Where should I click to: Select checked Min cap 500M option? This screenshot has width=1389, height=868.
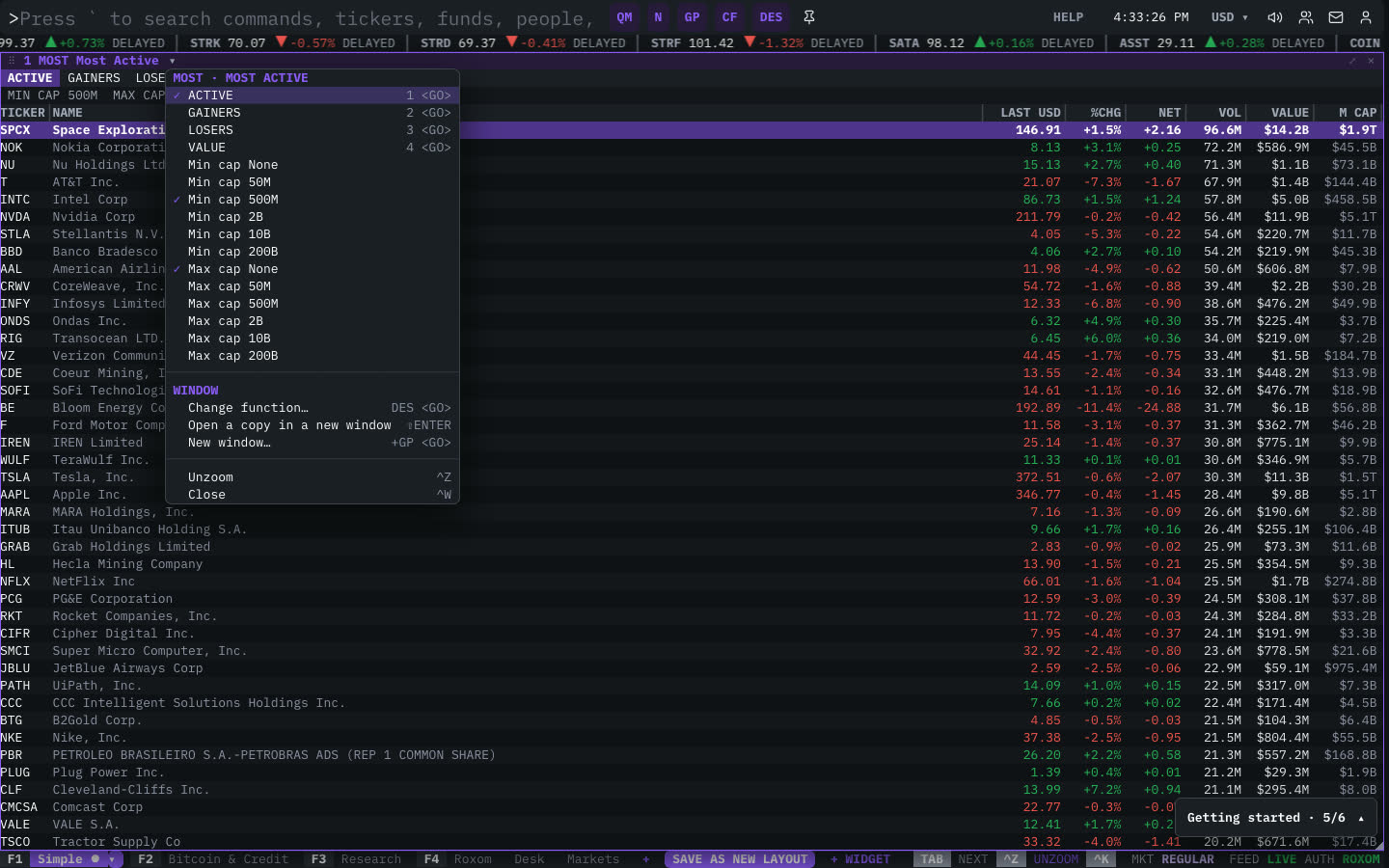coord(313,200)
